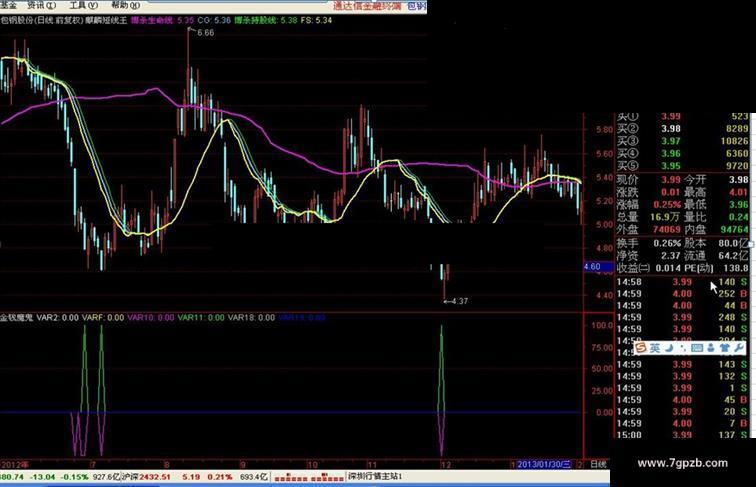756x487 pixels.
Task: Click the green indicator label reading 5.38
Action: 266,20
